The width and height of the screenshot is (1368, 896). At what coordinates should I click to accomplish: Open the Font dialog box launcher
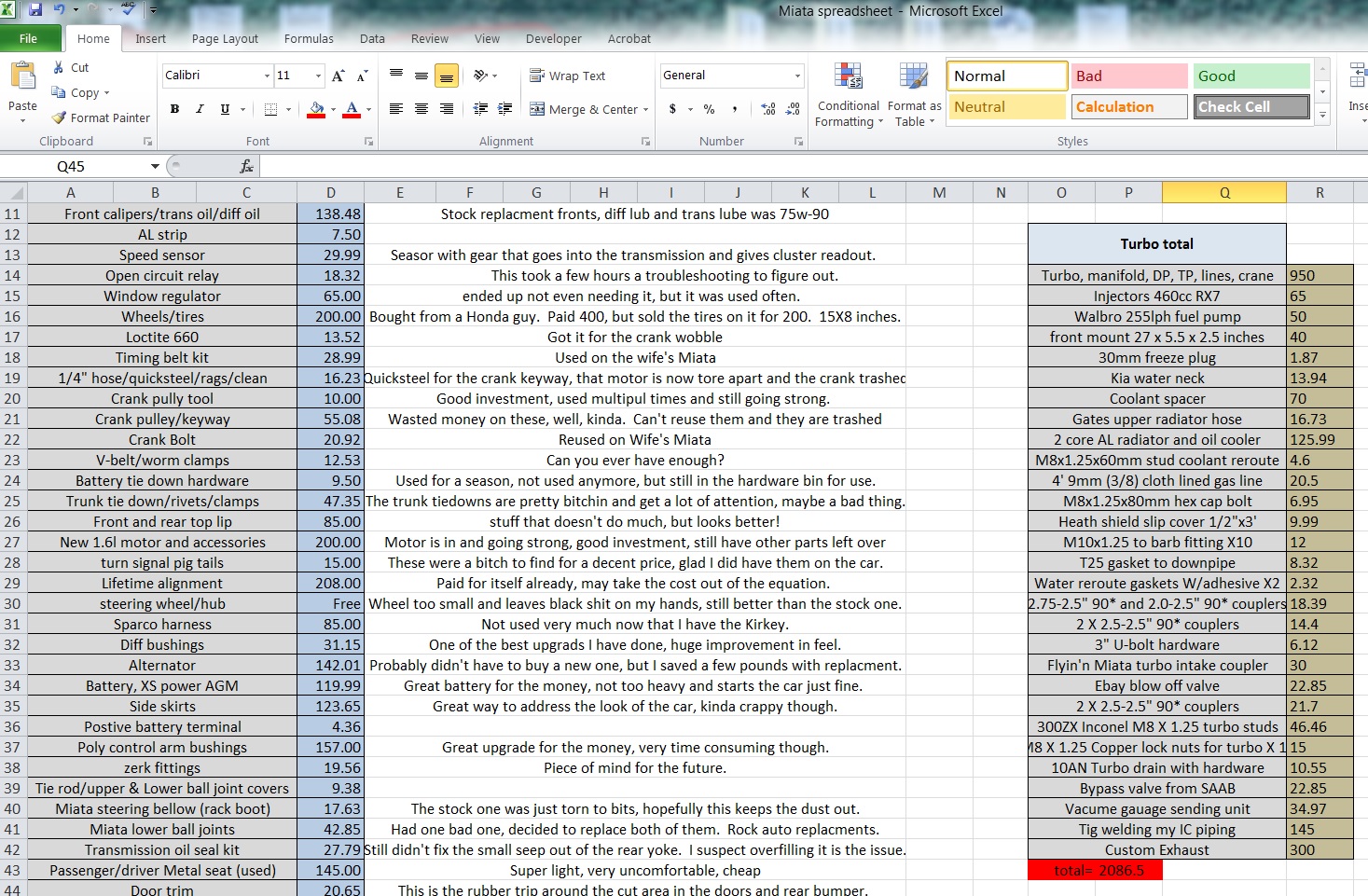pyautogui.click(x=368, y=142)
